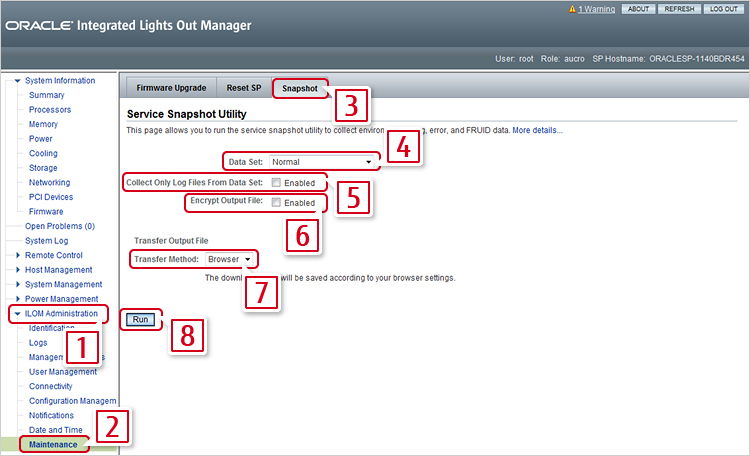750x456 pixels.
Task: Open the Memory page
Action: click(43, 124)
